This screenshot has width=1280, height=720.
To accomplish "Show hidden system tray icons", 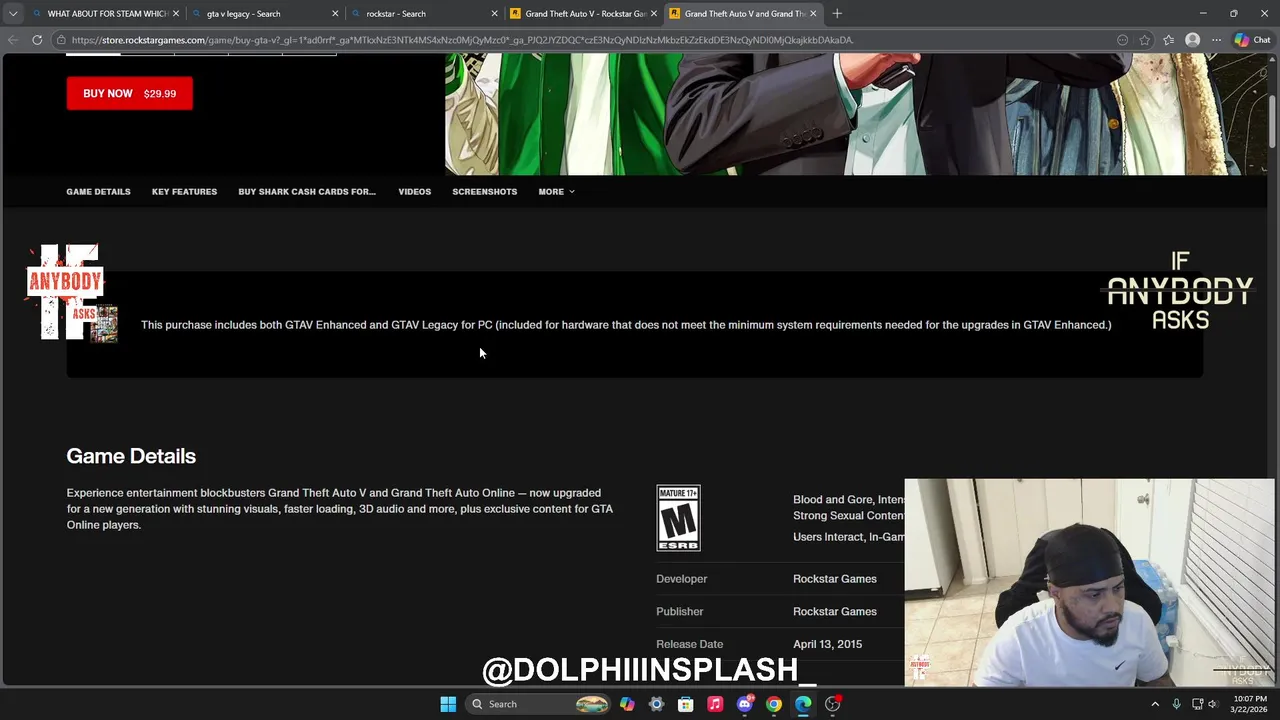I will pyautogui.click(x=1155, y=704).
